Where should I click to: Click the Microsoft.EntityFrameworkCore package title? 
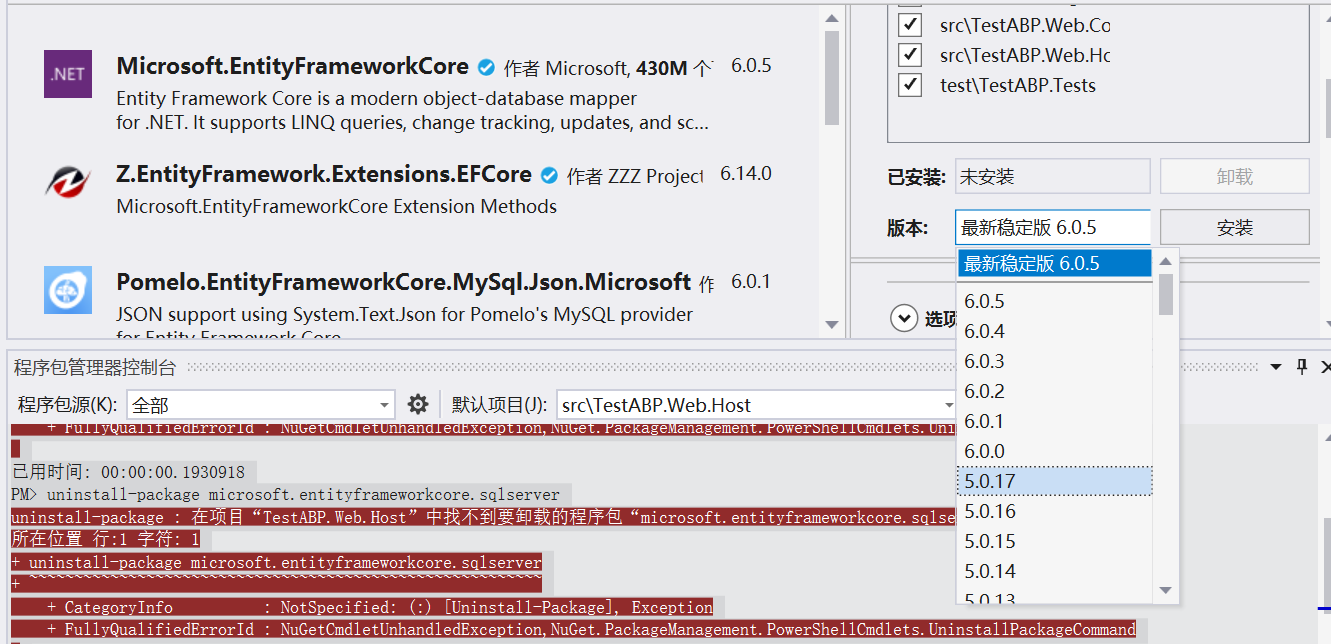pyautogui.click(x=292, y=67)
